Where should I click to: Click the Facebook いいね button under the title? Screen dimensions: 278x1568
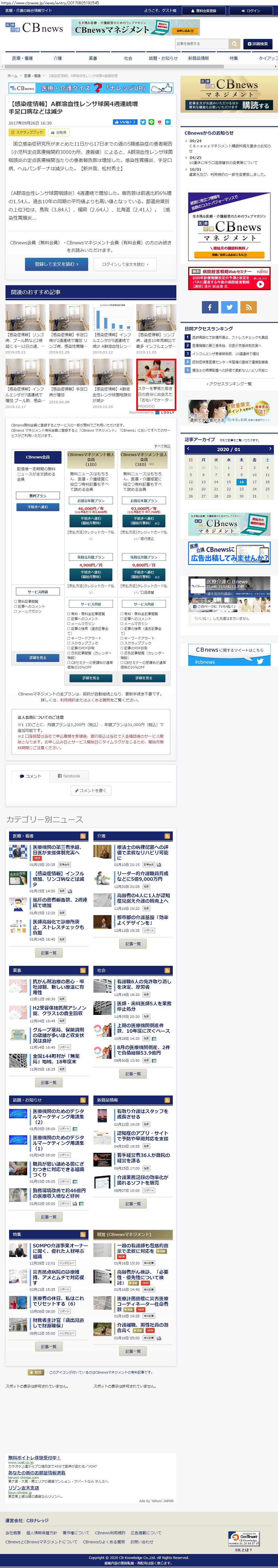click(x=125, y=122)
